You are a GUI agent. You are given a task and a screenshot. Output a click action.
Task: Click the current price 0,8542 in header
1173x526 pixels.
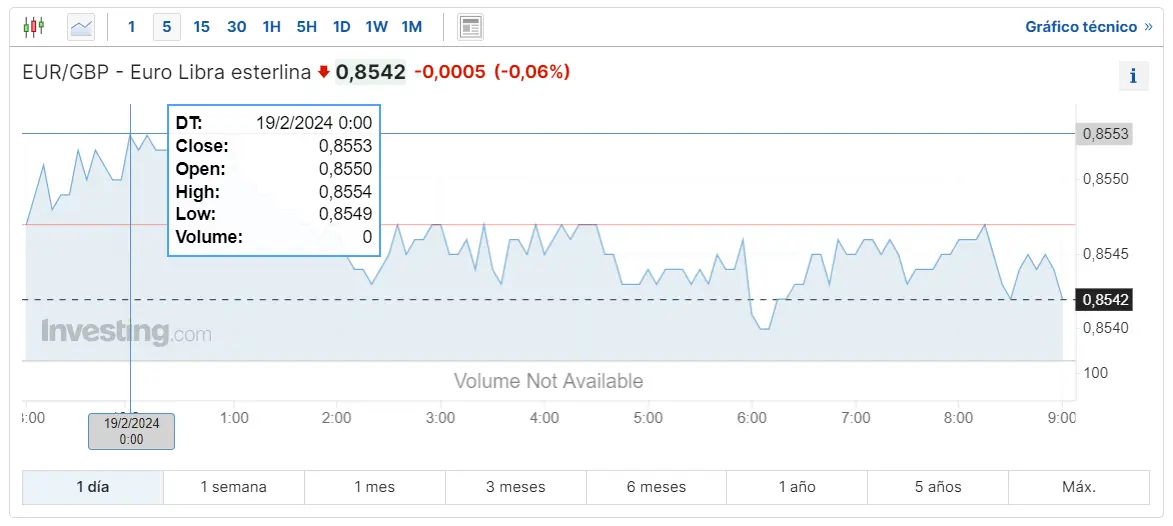coord(370,73)
